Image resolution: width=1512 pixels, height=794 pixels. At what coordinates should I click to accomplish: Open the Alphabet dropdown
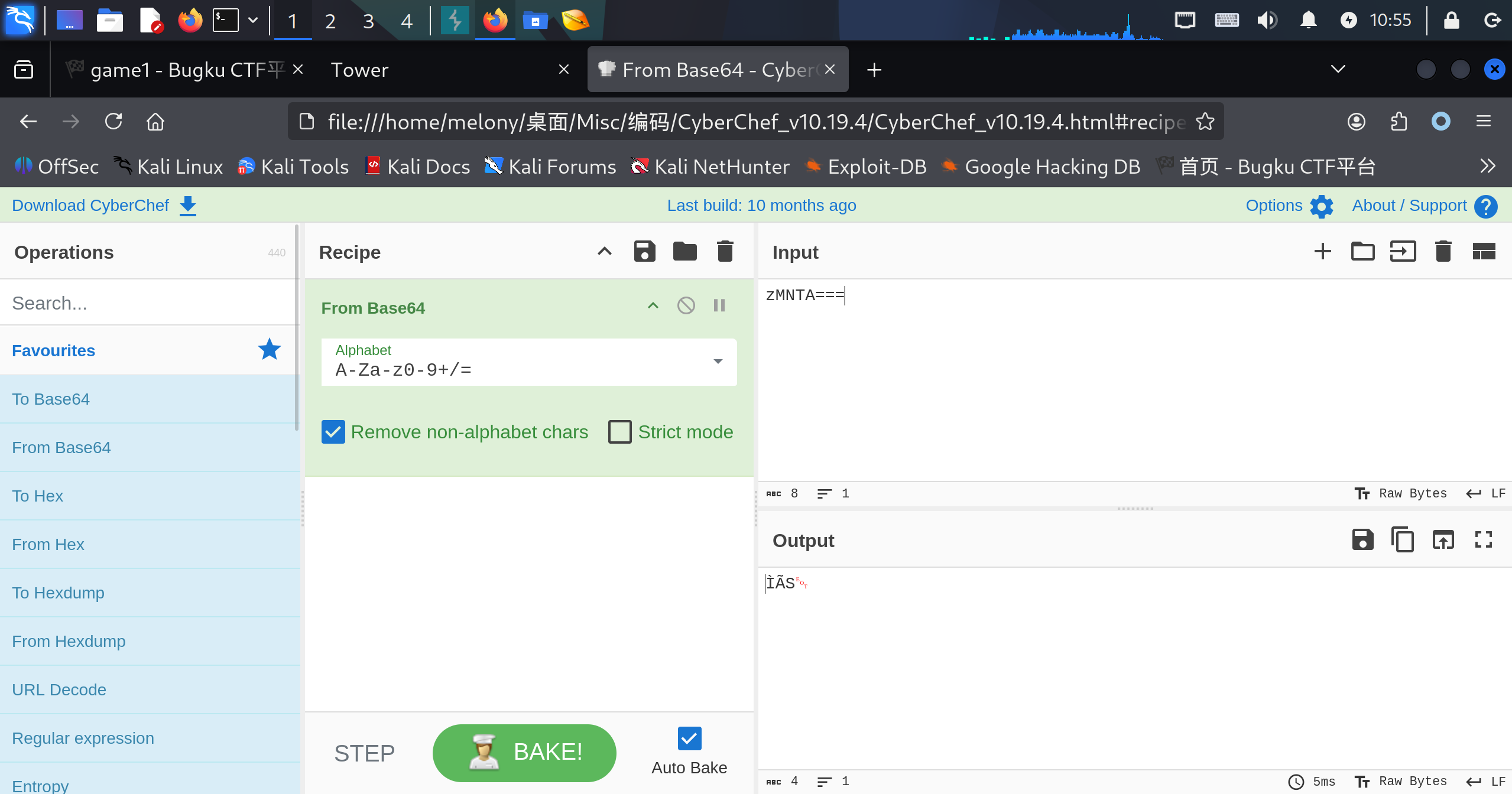[718, 362]
